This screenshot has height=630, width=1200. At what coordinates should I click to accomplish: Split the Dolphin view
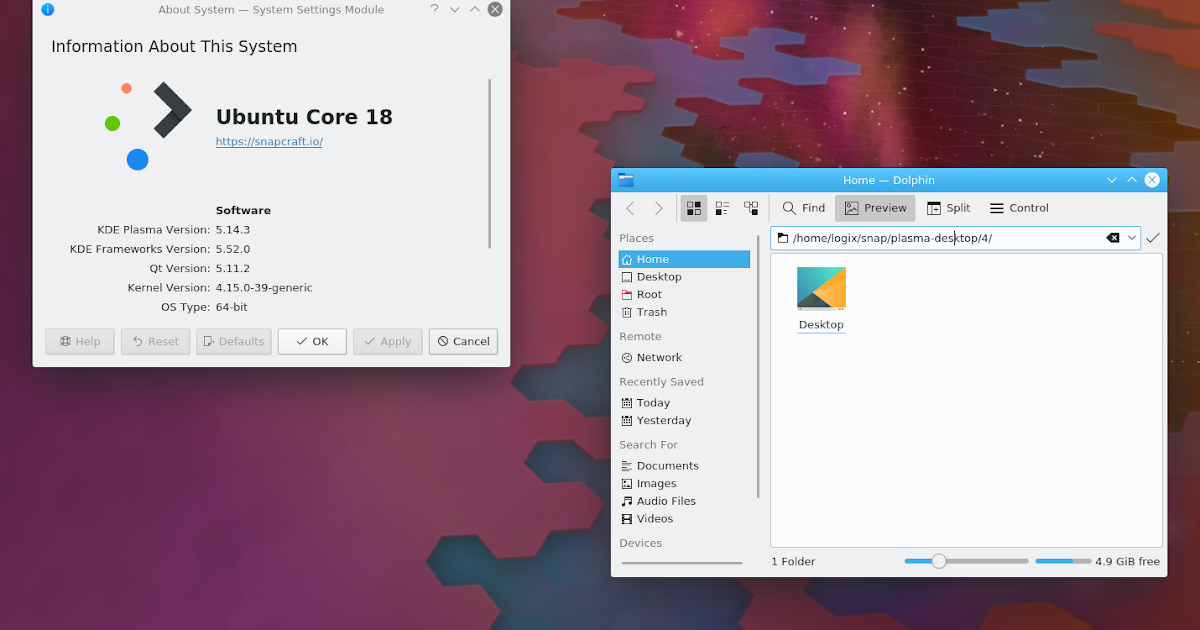(x=948, y=208)
